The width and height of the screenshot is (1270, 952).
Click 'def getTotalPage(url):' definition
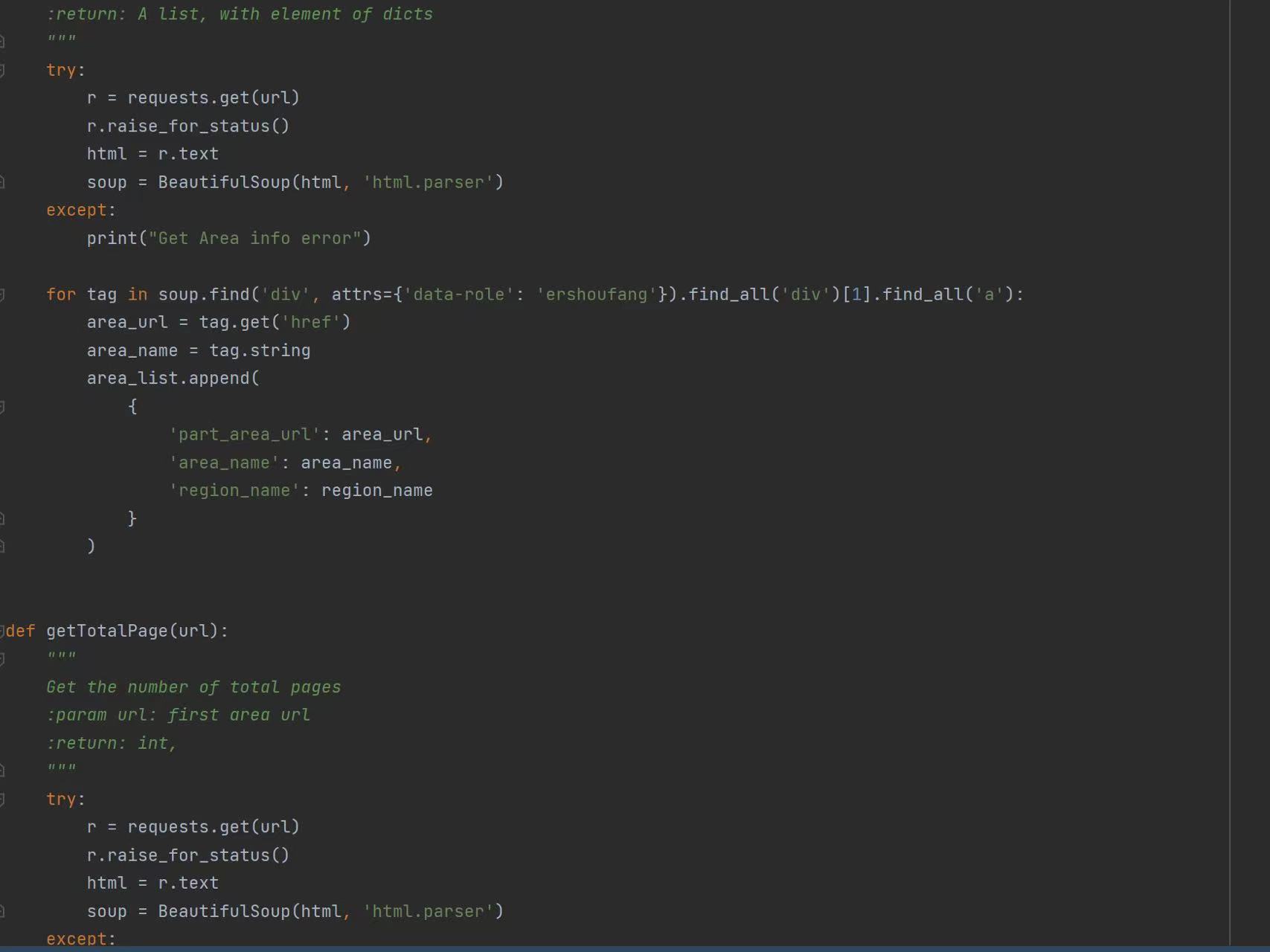pyautogui.click(x=117, y=631)
